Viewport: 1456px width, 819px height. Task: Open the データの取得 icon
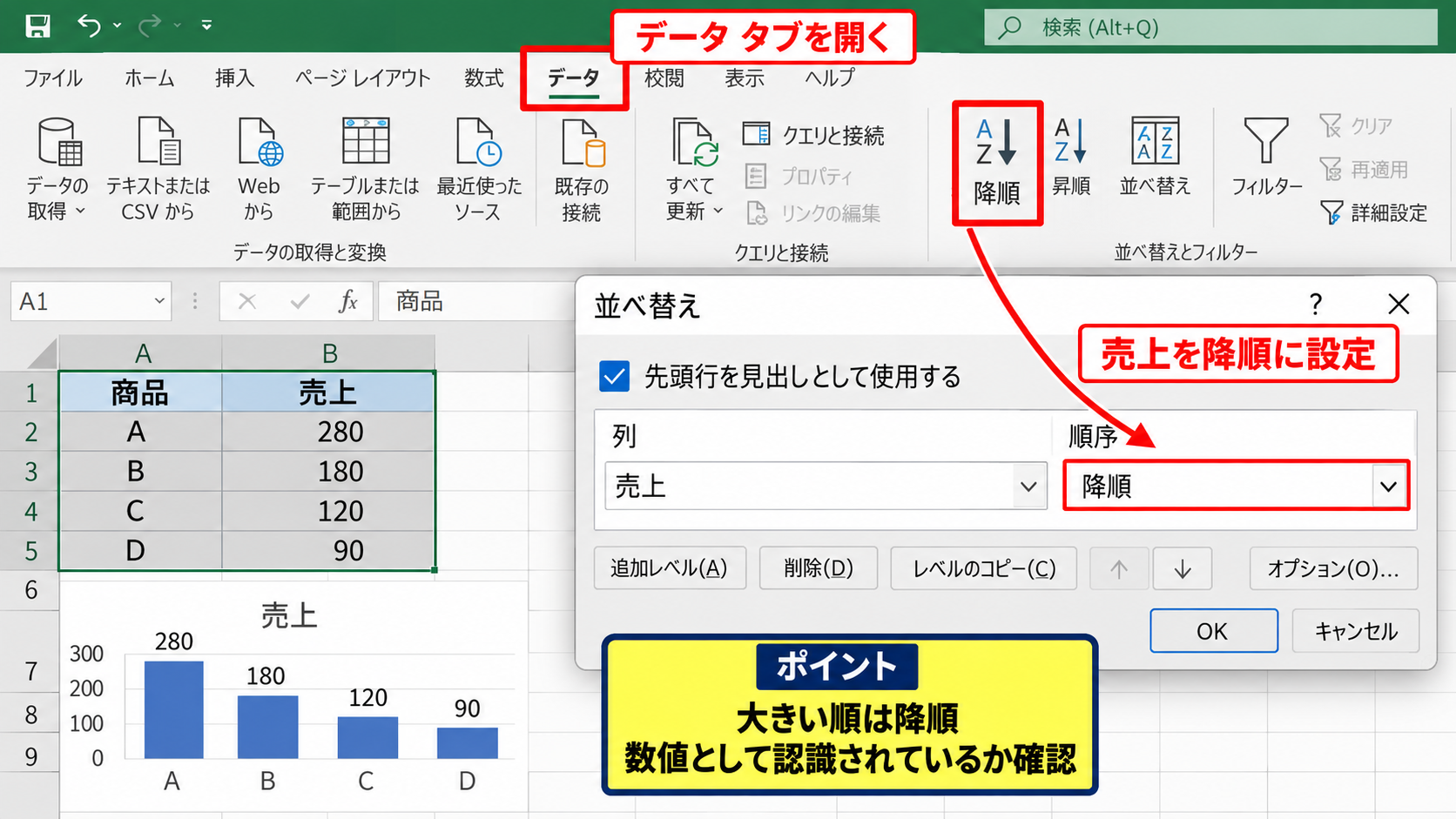point(59,142)
